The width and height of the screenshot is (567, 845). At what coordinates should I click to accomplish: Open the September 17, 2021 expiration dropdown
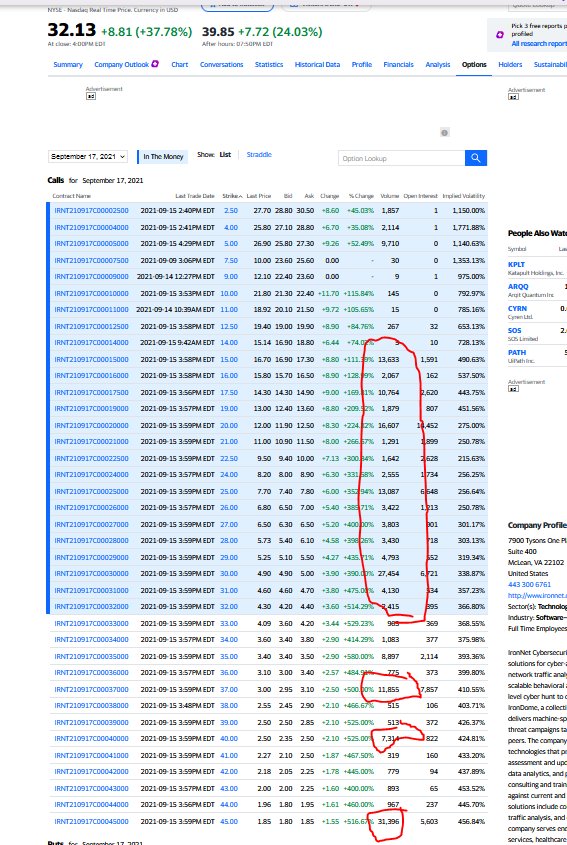(x=88, y=156)
